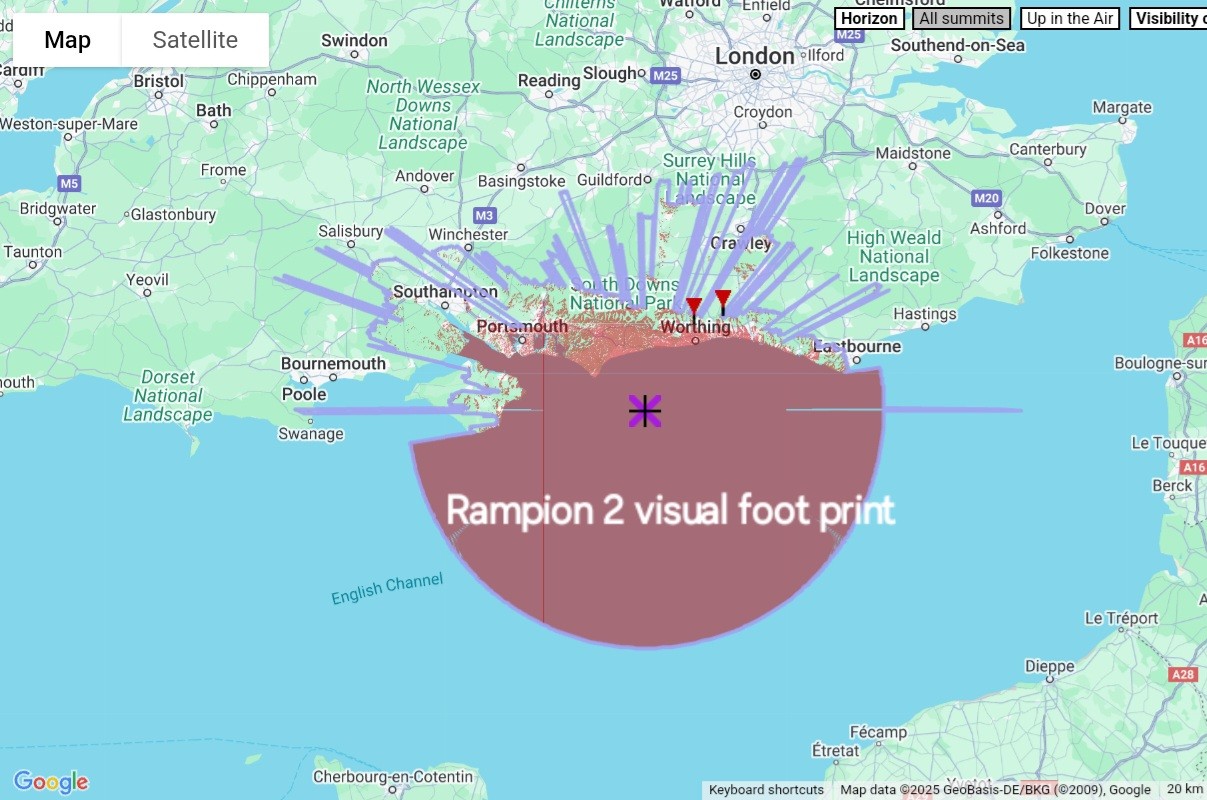Screen dimensions: 1207x800
Task: Switch to the Satellite view
Action: coord(195,40)
